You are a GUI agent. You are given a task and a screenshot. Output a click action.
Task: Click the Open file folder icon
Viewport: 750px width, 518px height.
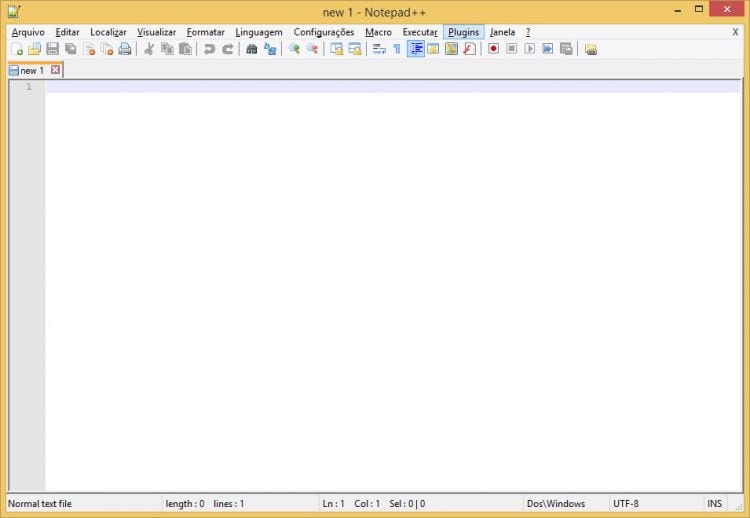(34, 49)
